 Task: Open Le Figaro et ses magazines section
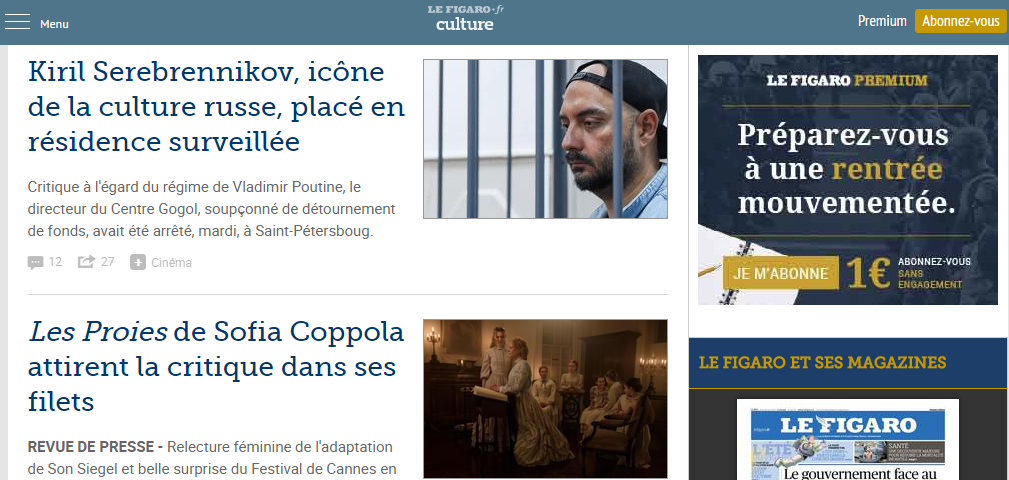coord(822,362)
